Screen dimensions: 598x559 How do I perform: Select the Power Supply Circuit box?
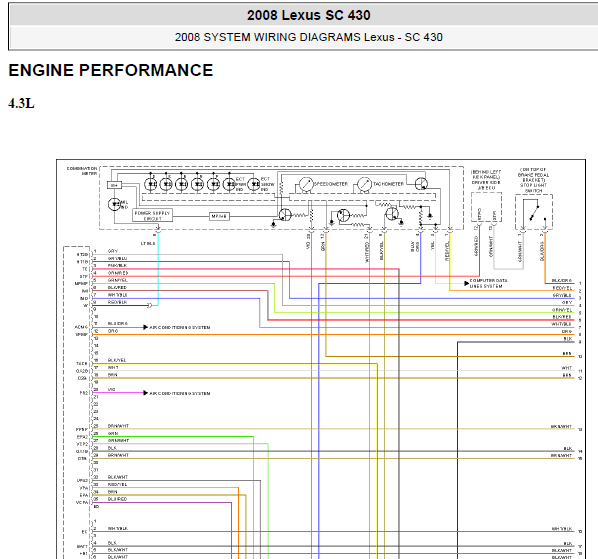click(152, 215)
